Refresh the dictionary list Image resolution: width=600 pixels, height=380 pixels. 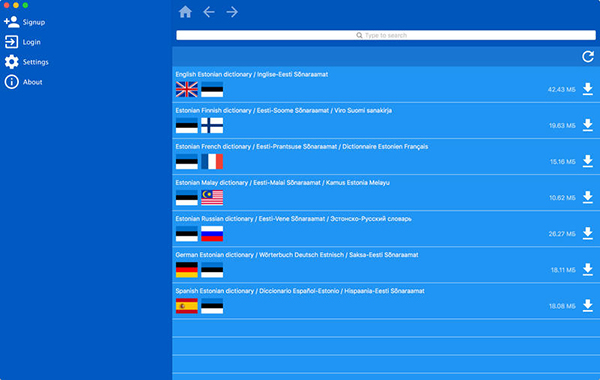(x=588, y=57)
